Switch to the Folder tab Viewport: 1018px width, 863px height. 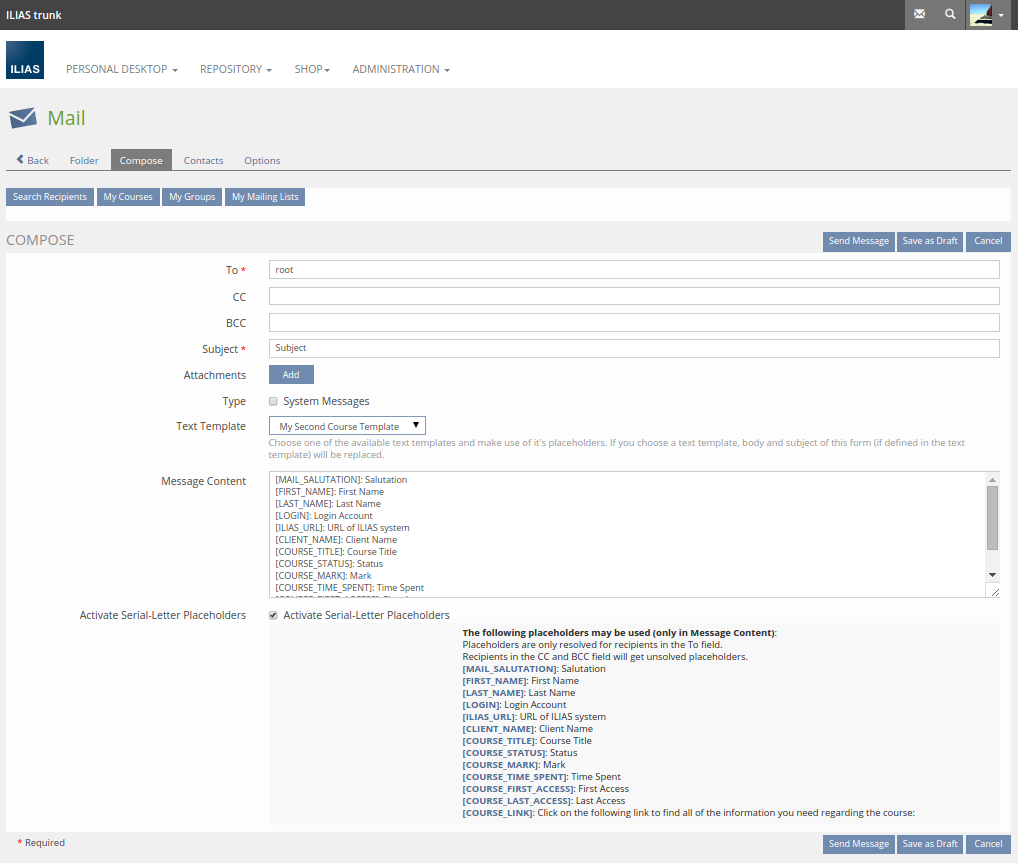point(84,160)
